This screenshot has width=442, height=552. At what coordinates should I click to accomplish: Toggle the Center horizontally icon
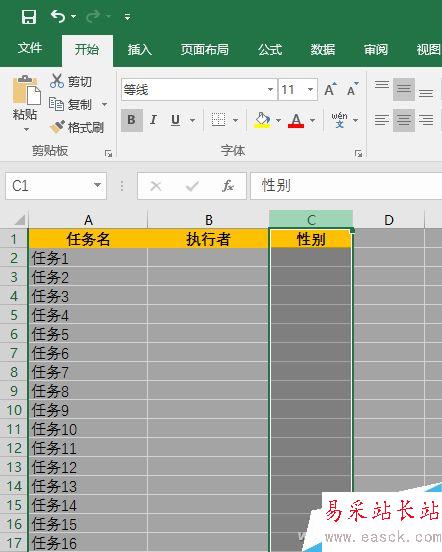[404, 120]
